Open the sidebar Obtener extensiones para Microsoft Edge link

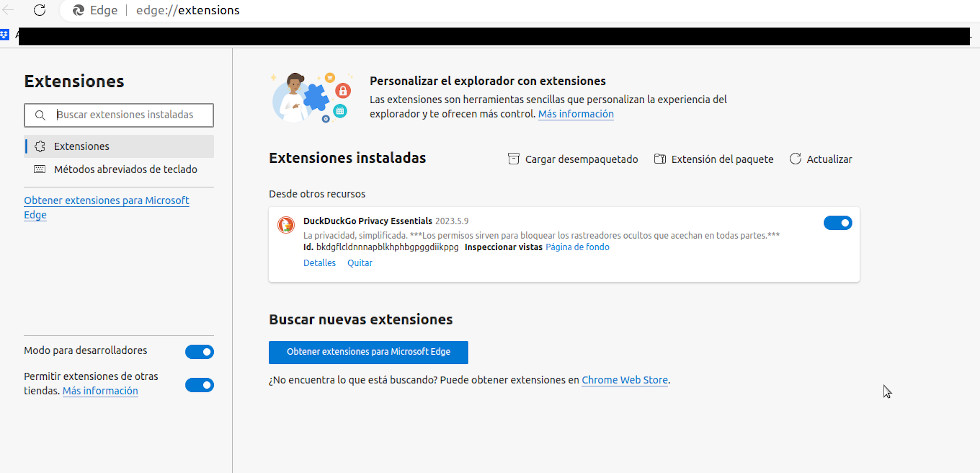tap(106, 207)
